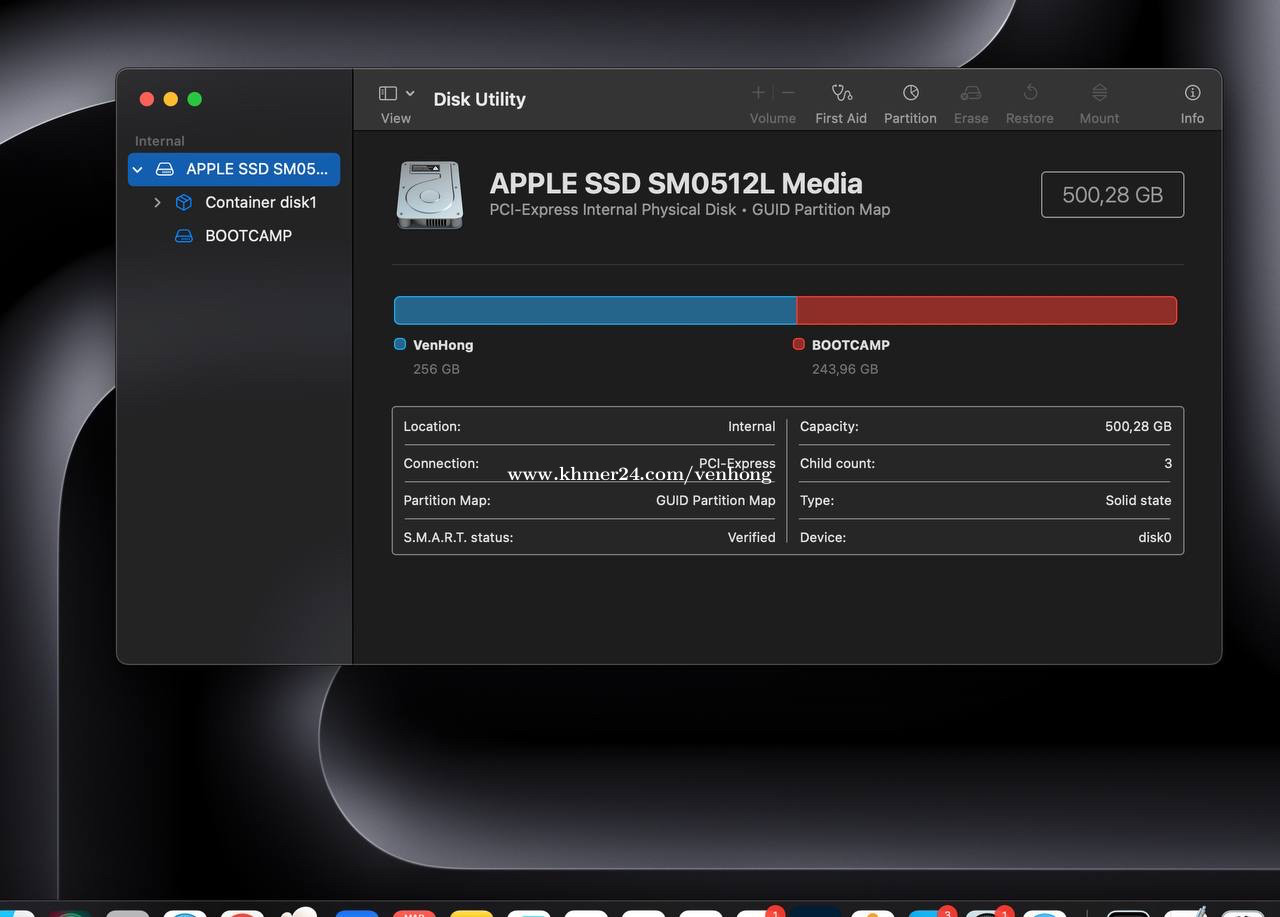
Task: Close the Disk Utility window red button
Action: click(147, 99)
